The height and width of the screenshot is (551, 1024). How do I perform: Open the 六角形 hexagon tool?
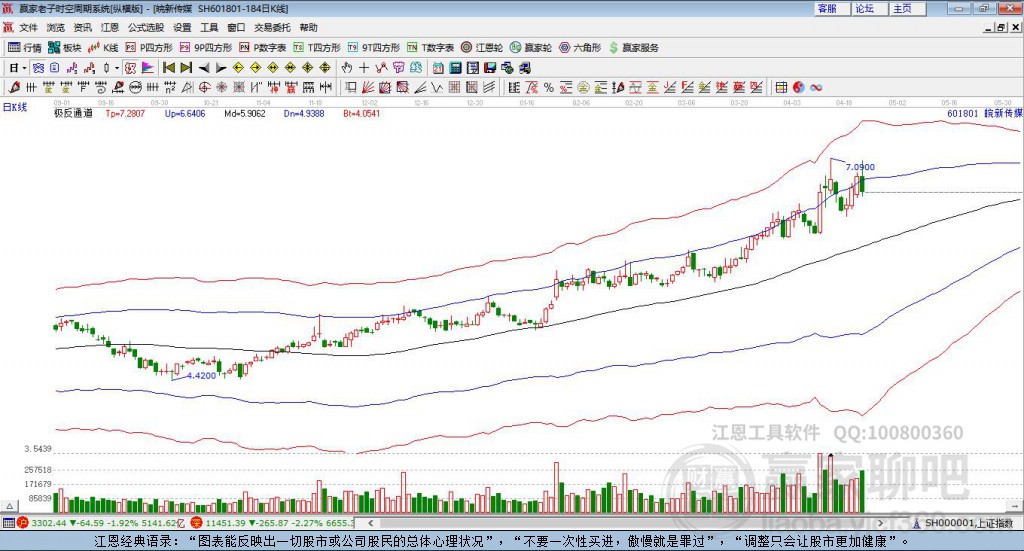pos(580,48)
